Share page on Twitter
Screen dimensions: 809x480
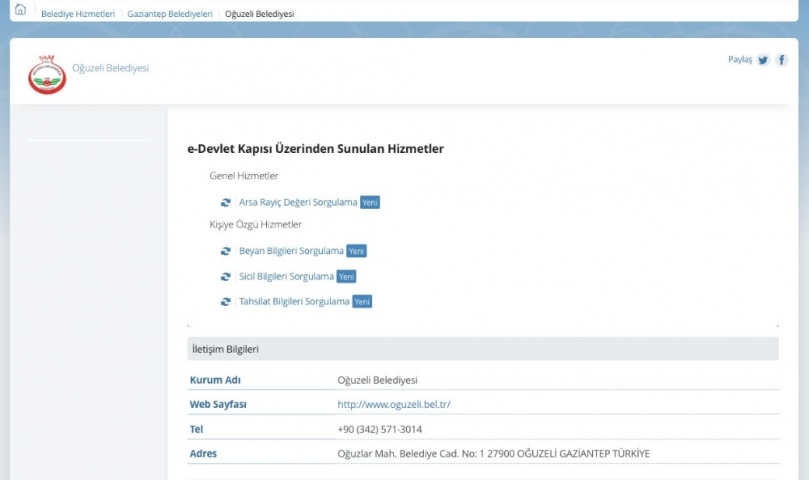(763, 60)
